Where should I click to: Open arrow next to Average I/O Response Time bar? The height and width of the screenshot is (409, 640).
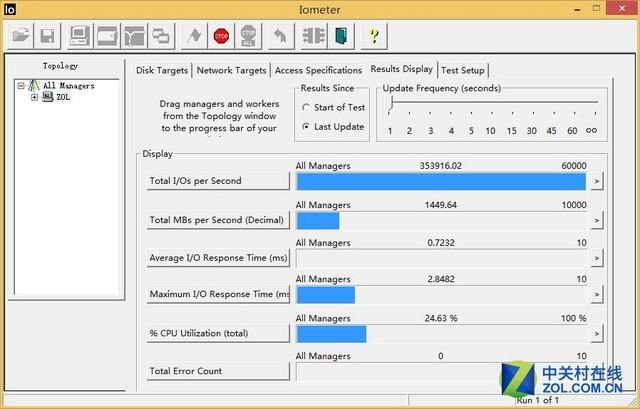(x=597, y=258)
